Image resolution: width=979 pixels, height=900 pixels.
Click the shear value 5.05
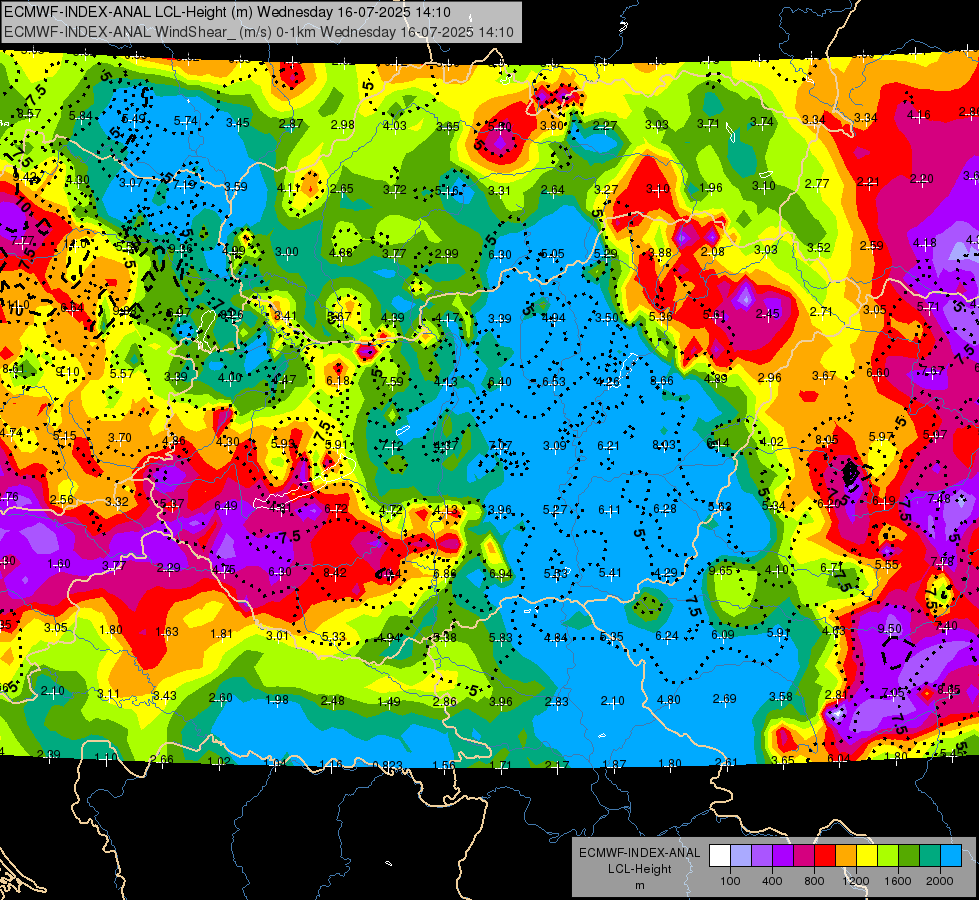click(x=552, y=253)
